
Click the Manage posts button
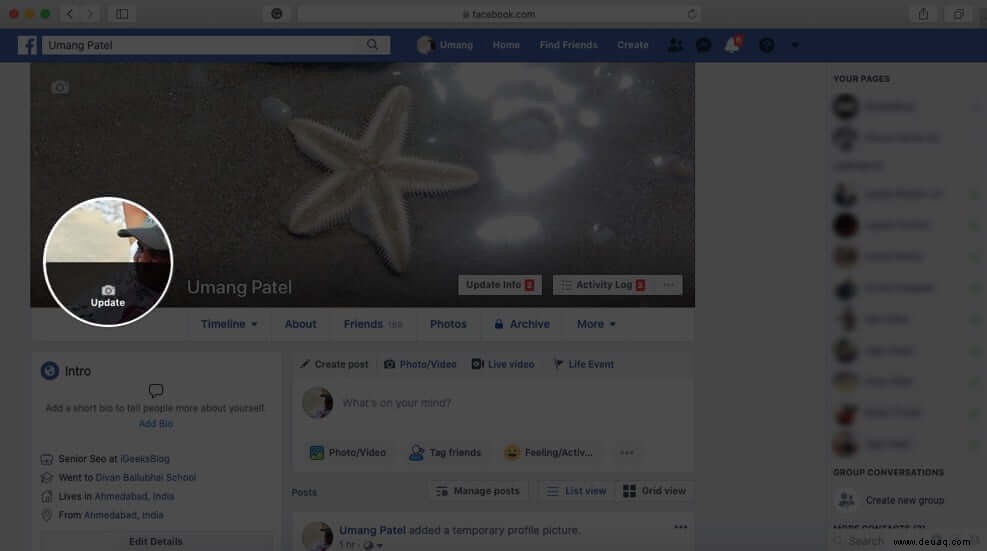point(478,491)
